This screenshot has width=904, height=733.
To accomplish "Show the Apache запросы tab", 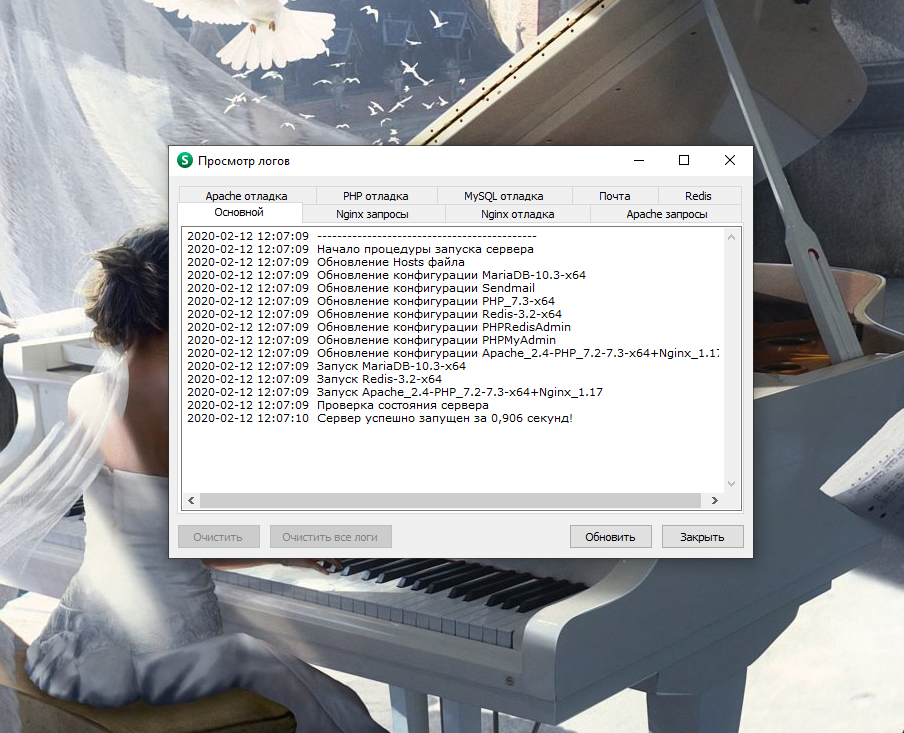I will [x=666, y=214].
